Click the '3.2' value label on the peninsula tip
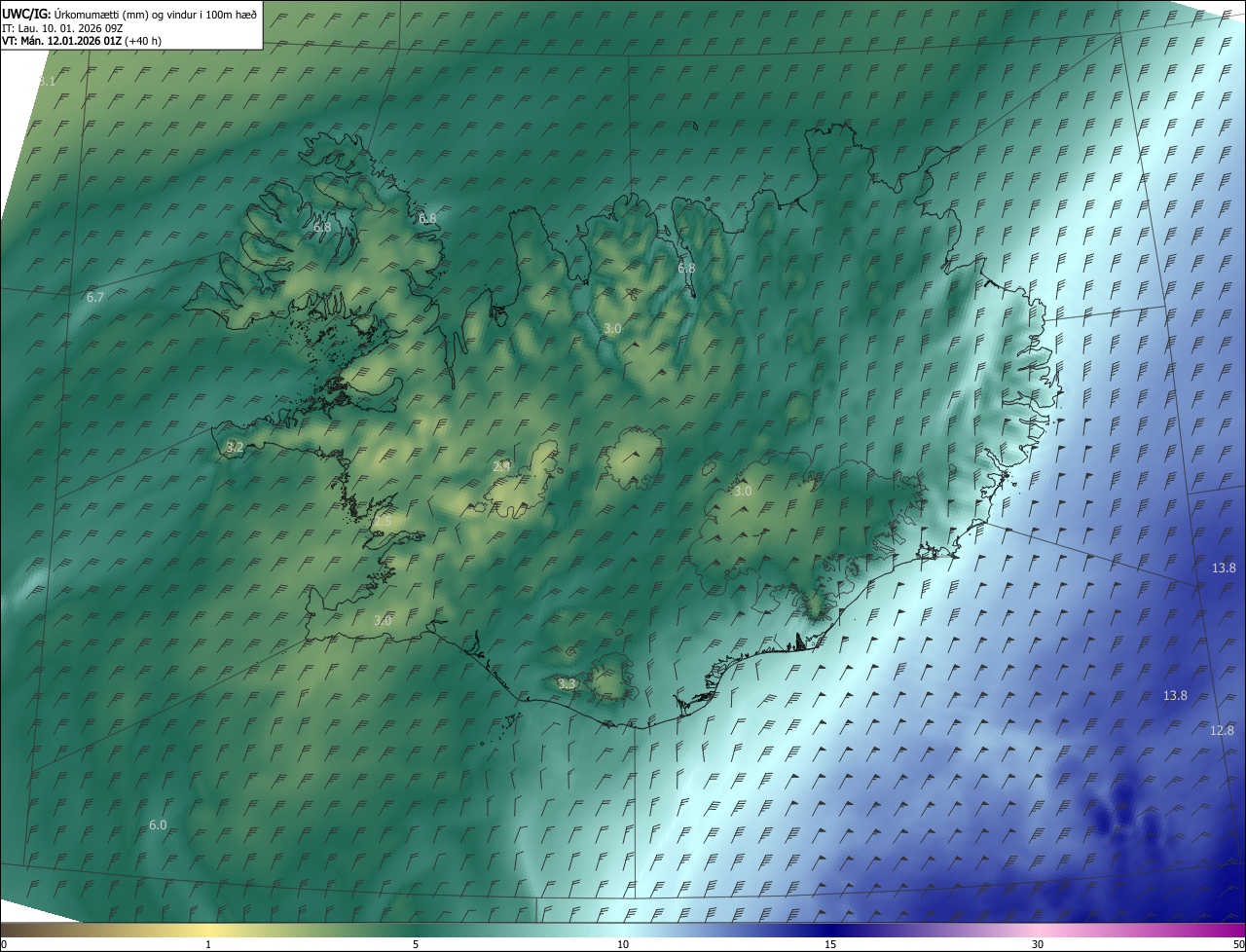 pos(234,448)
